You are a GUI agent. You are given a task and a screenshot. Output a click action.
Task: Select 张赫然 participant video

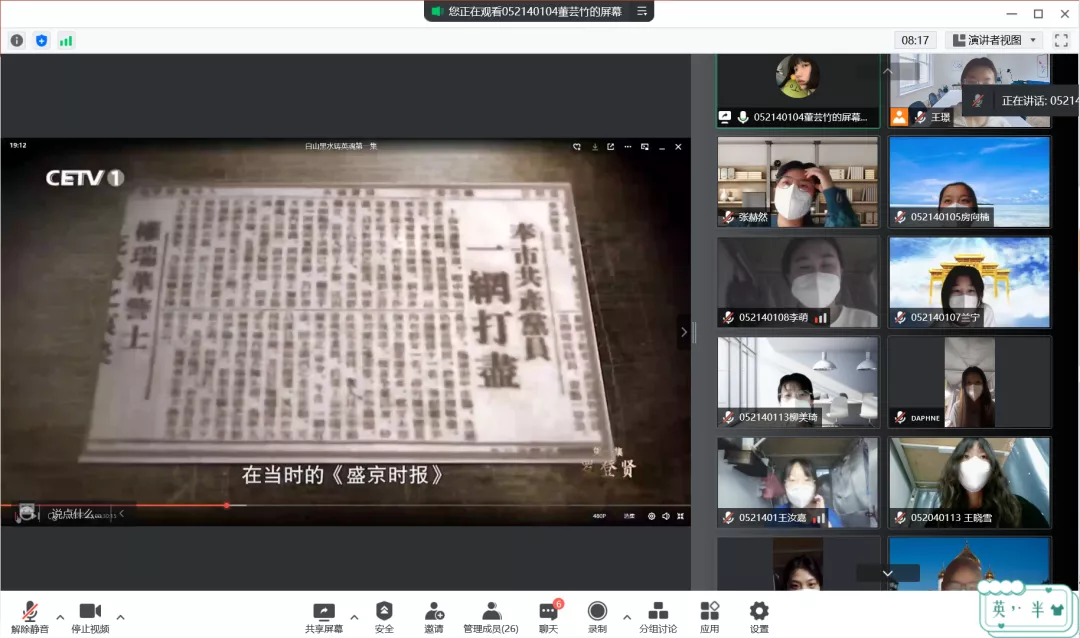pos(798,182)
